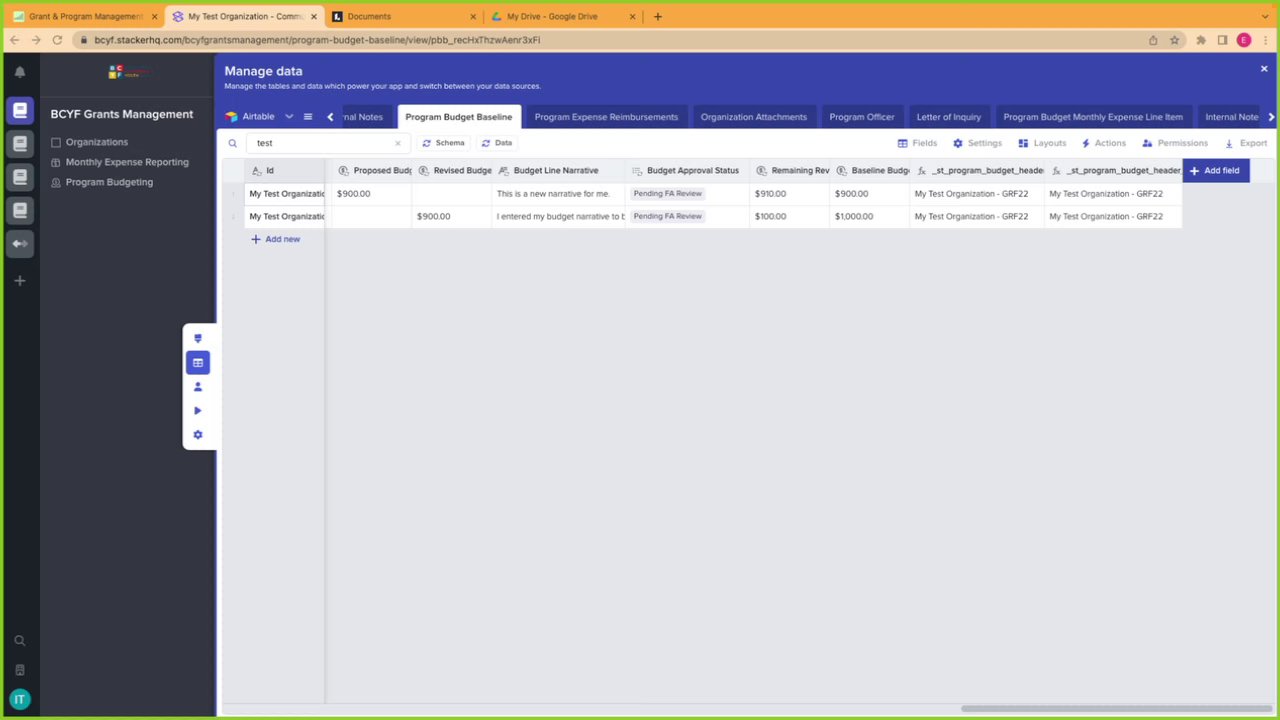The height and width of the screenshot is (720, 1280).
Task: Click the Budget Approval Status column header
Action: [x=687, y=171]
